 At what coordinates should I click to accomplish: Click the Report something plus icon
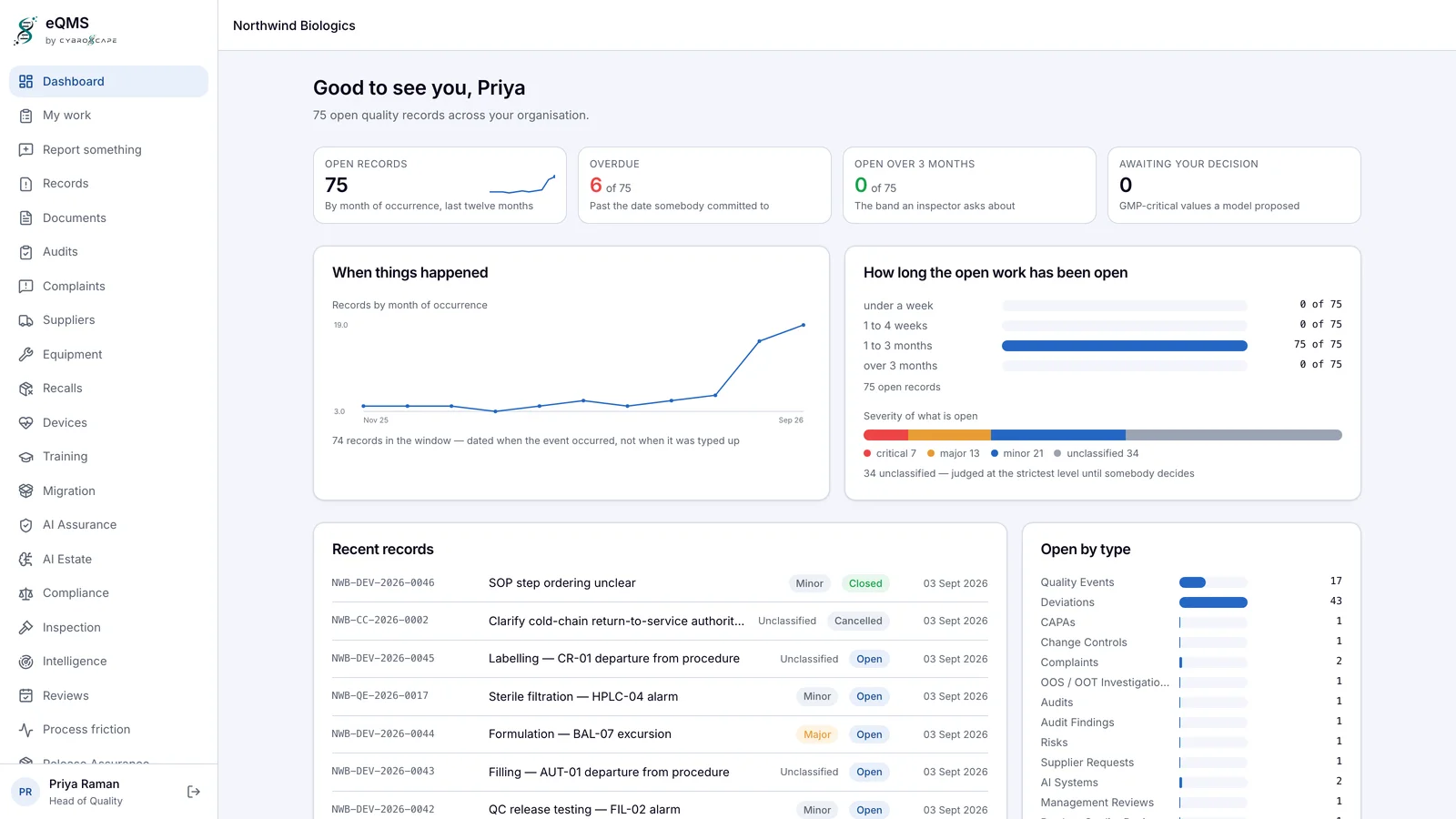[25, 150]
